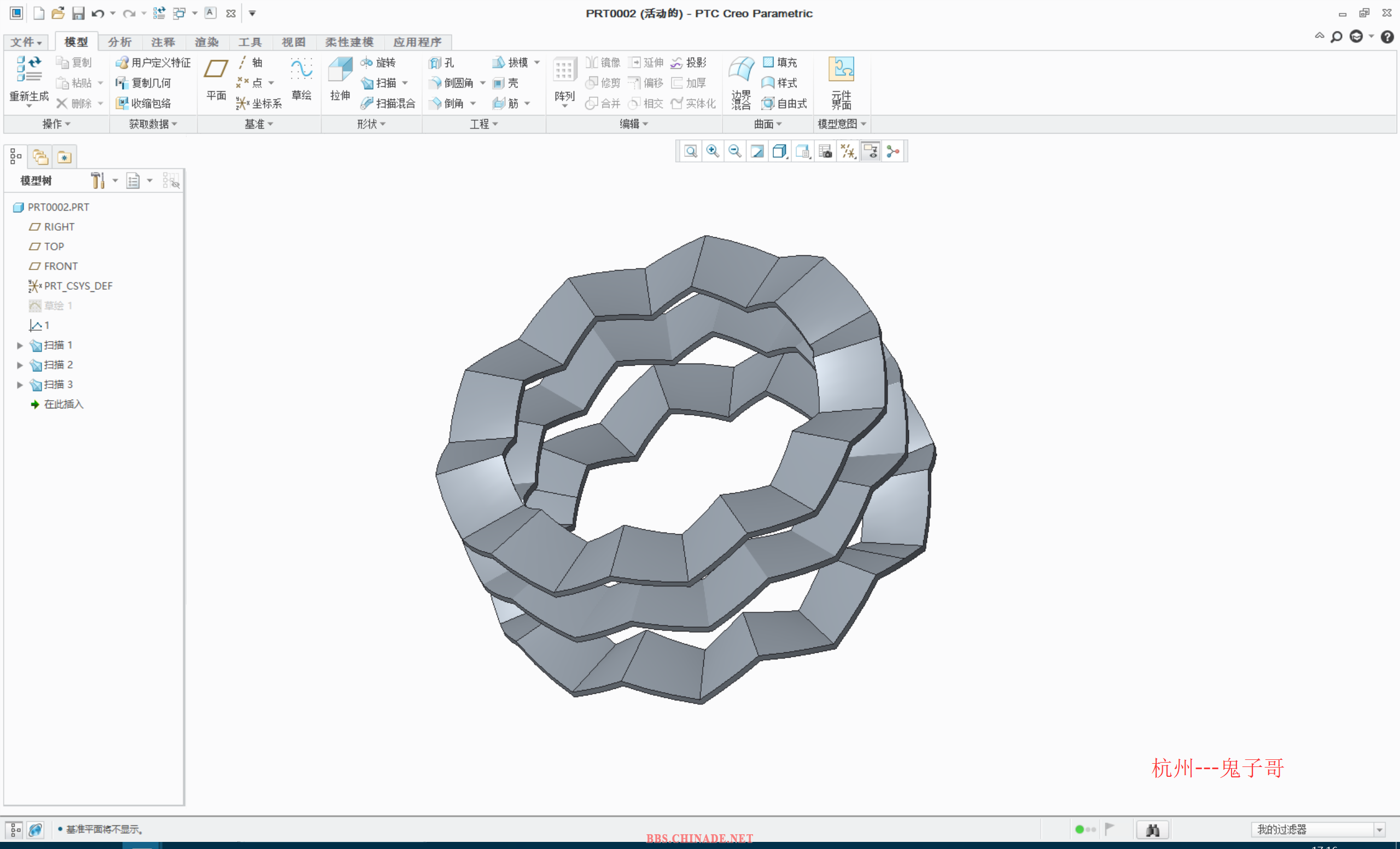Open the 模型意图 group dropdown

842,124
